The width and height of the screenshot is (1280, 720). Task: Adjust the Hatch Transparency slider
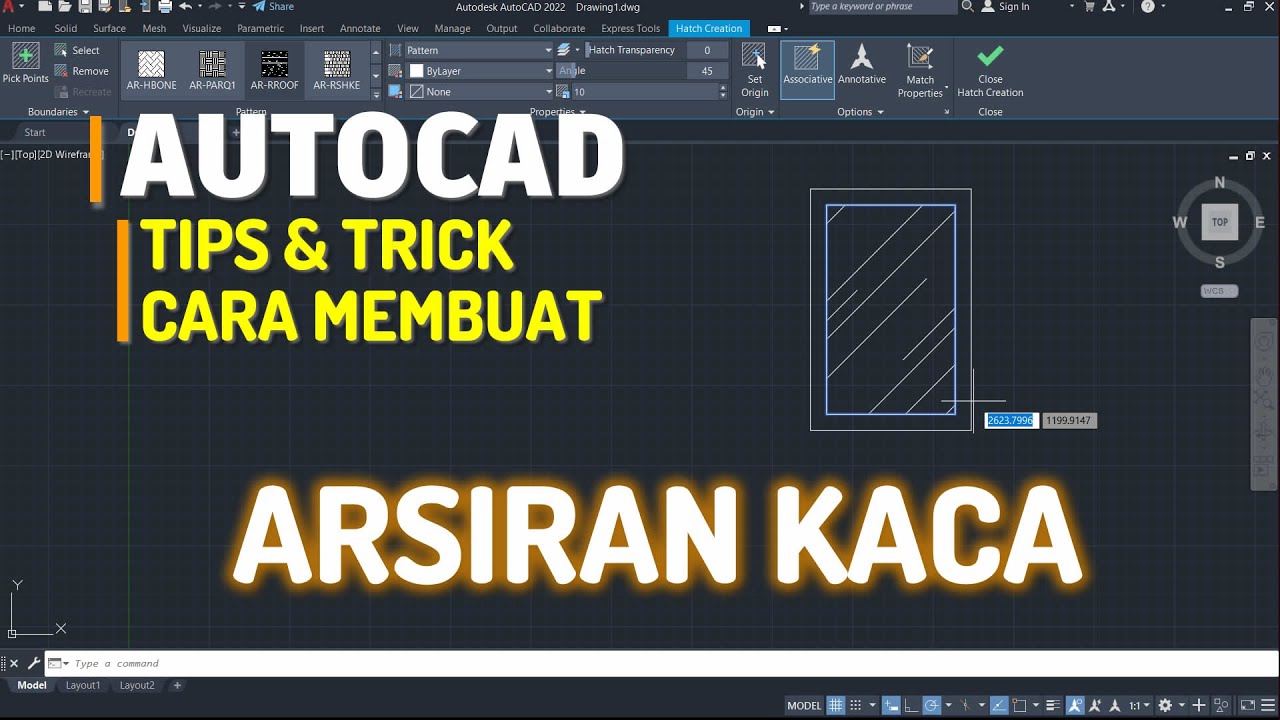pyautogui.click(x=632, y=50)
